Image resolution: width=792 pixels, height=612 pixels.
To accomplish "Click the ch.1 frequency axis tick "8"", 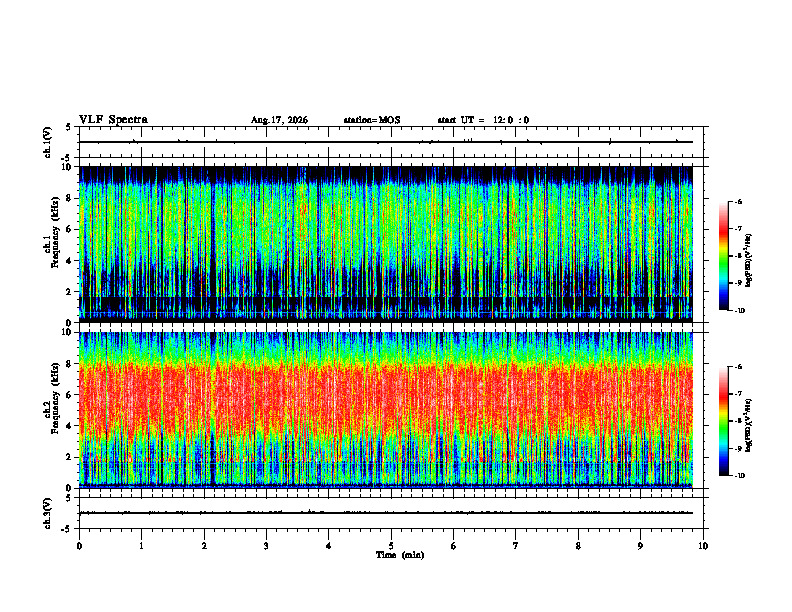I will [70, 198].
